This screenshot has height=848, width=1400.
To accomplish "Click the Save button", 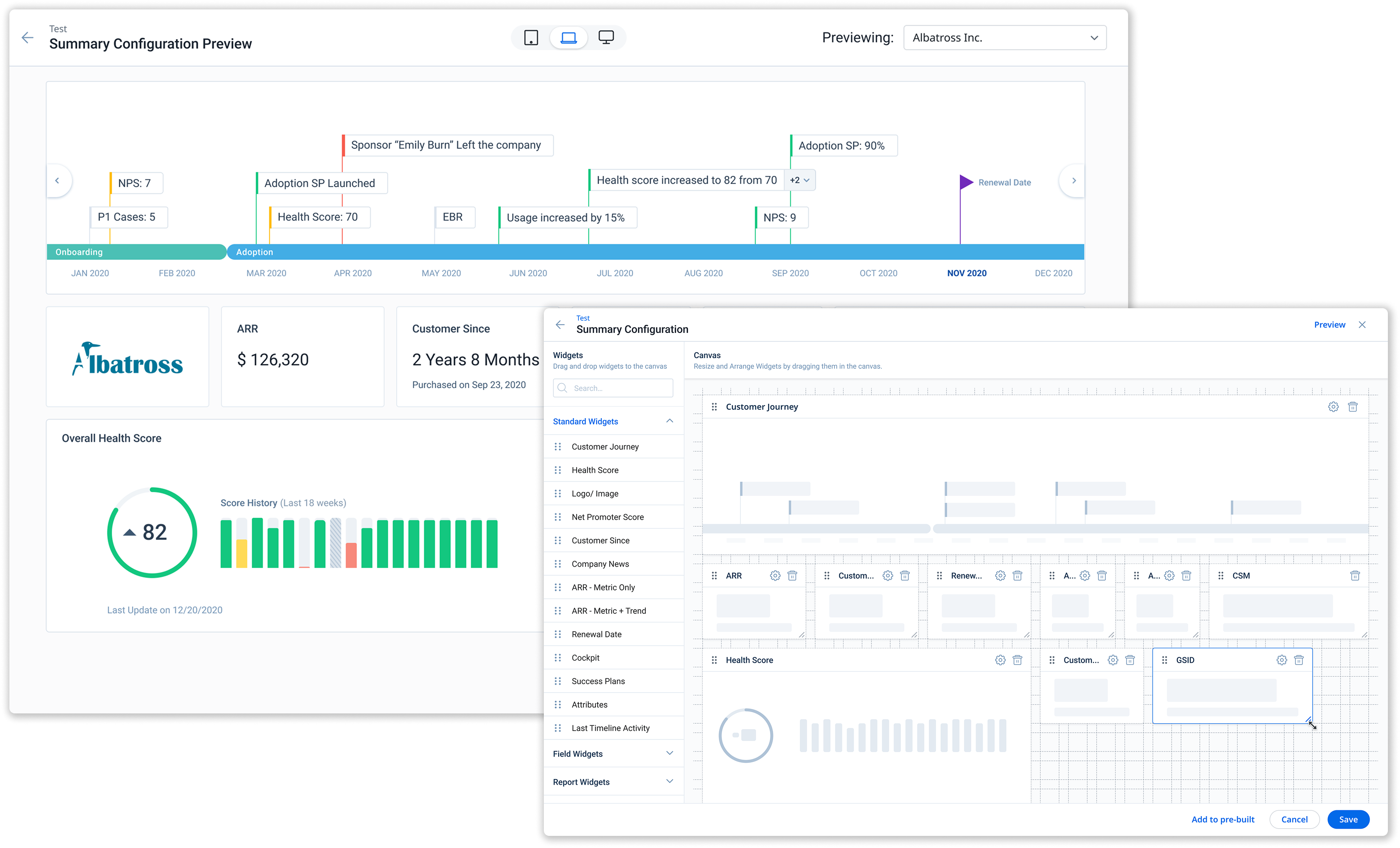I will point(1348,819).
